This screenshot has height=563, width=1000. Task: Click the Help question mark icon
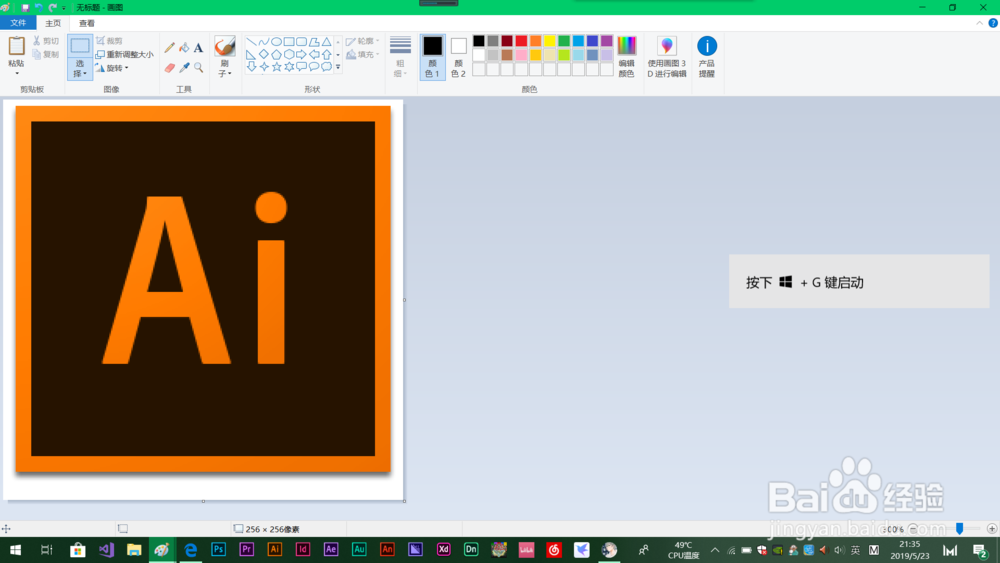(x=992, y=23)
